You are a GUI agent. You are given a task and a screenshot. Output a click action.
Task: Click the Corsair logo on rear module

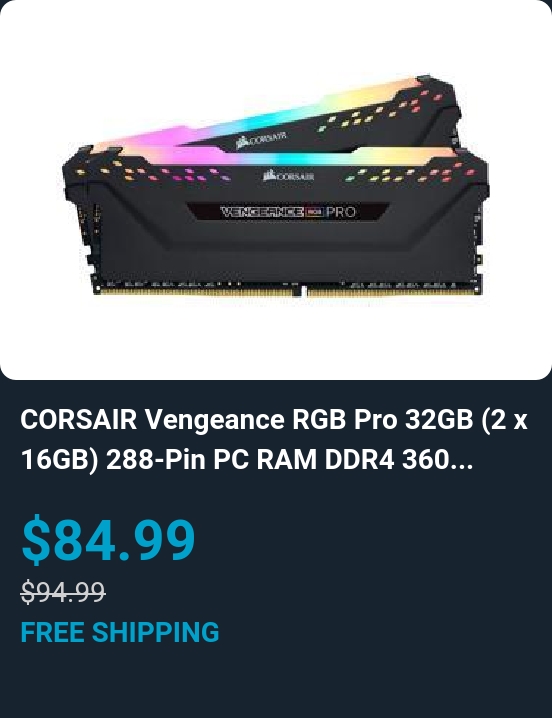tap(261, 139)
